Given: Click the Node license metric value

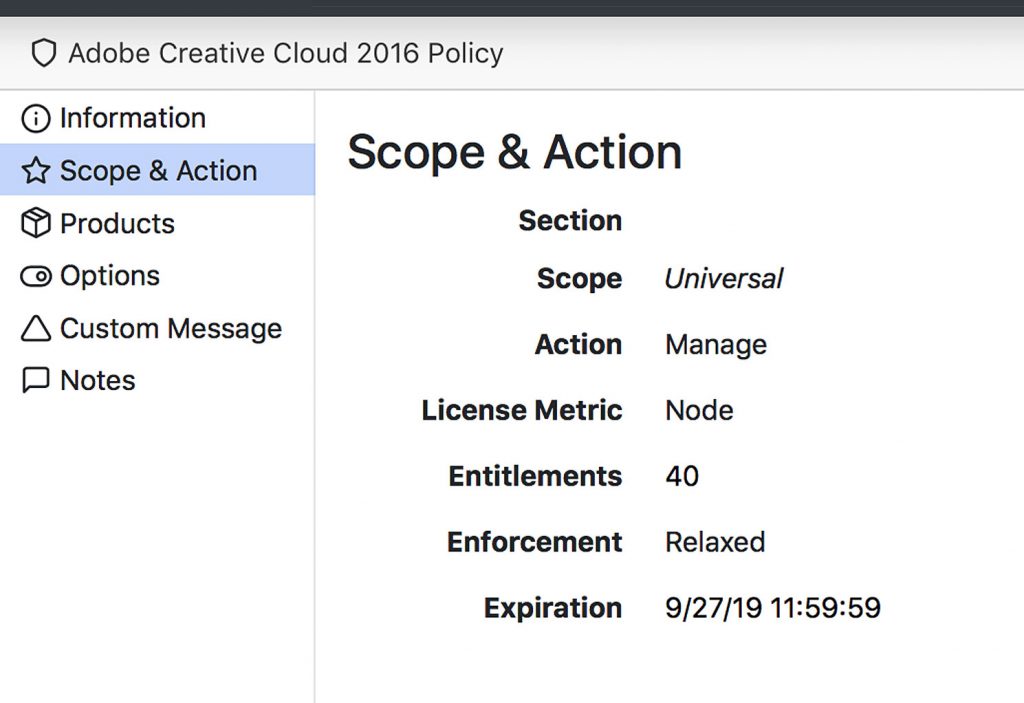Looking at the screenshot, I should click(x=699, y=410).
